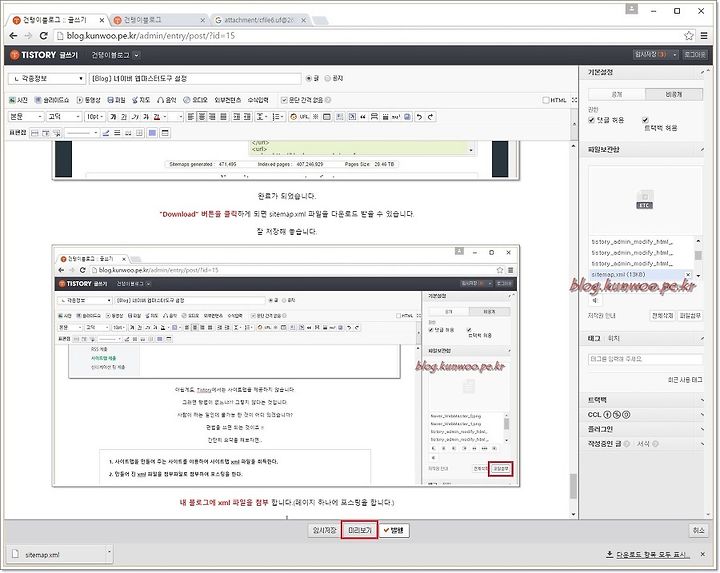The height and width of the screenshot is (573, 720).
Task: Click 전체삭제 to delete all attachments
Action: 662,316
